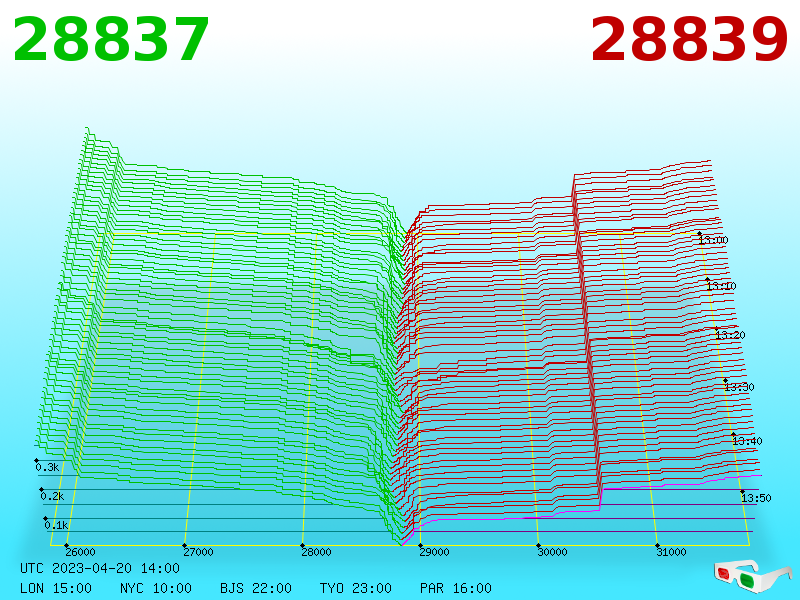
Task: Click the 29000 price axis label
Action: pos(435,552)
